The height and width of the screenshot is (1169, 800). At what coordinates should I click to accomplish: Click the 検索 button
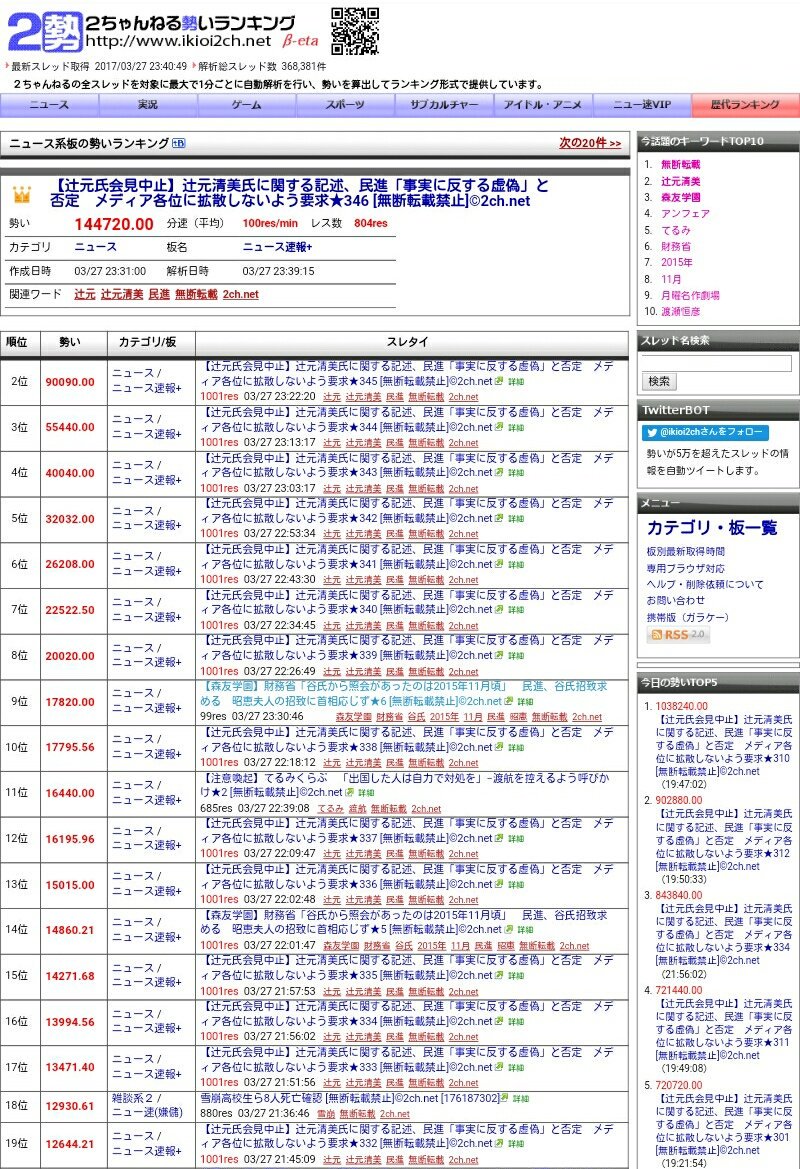[x=659, y=382]
